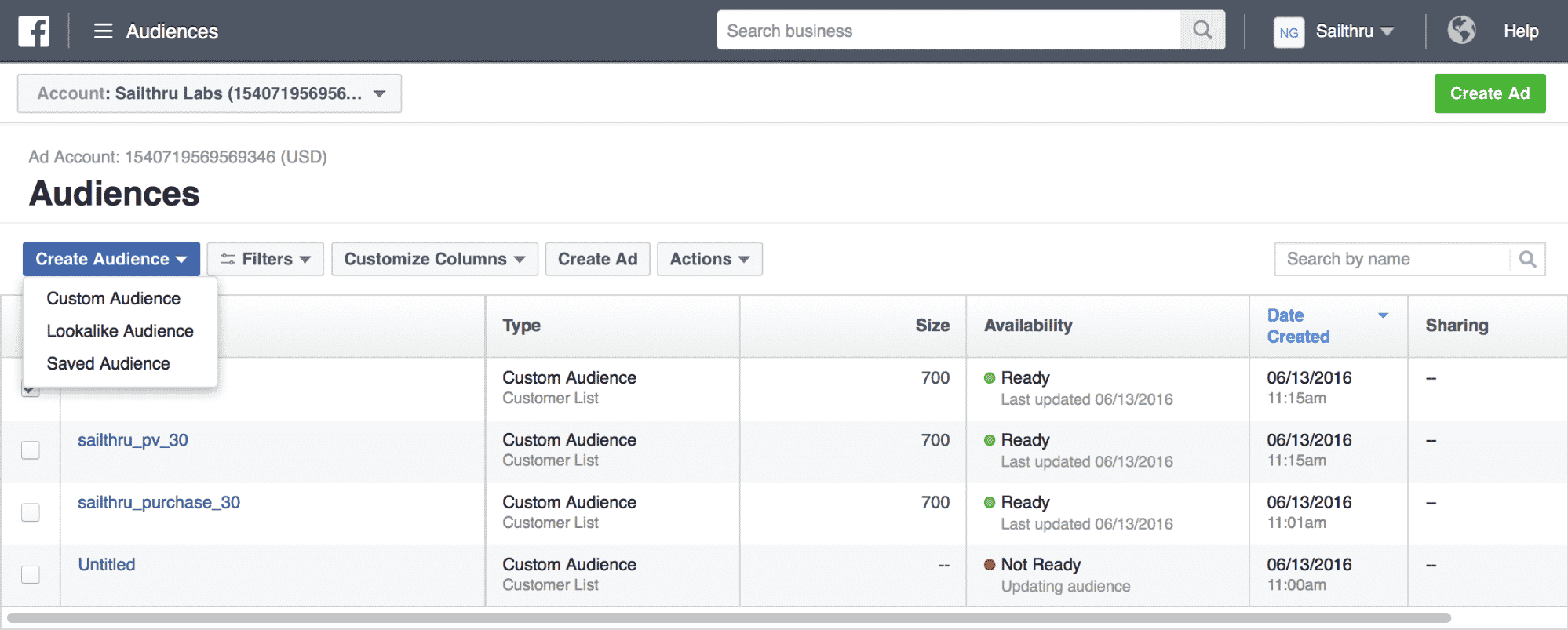Select the sailthru_purchase_30 row checkbox
Screen dimensions: 1568x630
tap(31, 512)
